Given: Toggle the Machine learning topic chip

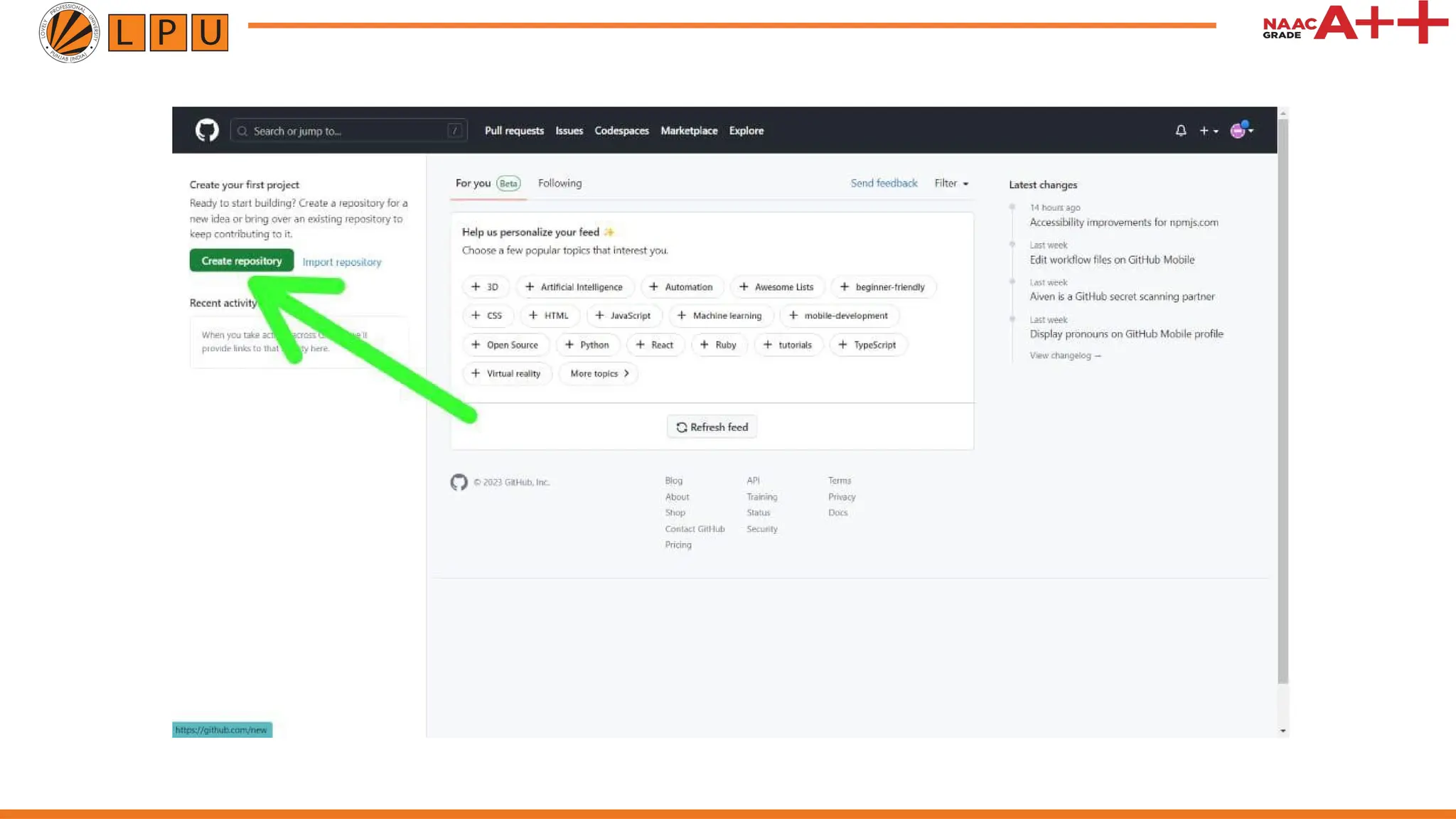Looking at the screenshot, I should pos(720,316).
